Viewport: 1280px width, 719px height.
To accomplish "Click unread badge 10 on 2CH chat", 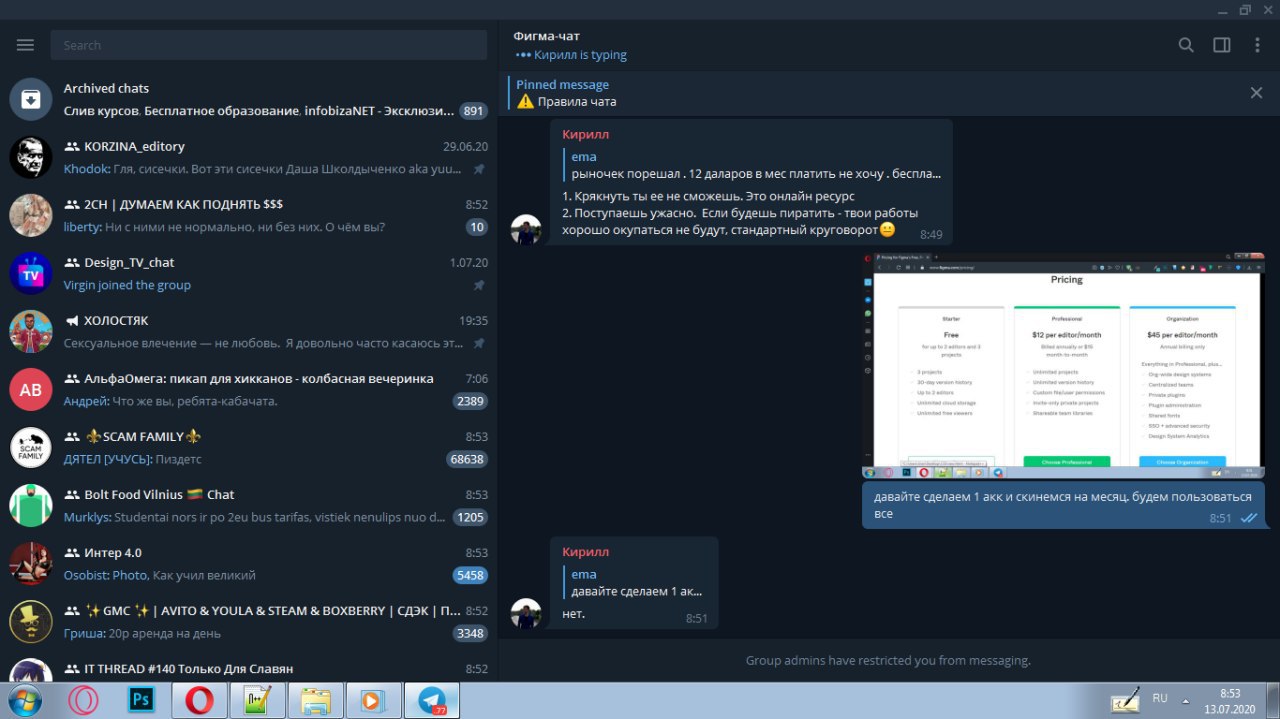I will 476,227.
